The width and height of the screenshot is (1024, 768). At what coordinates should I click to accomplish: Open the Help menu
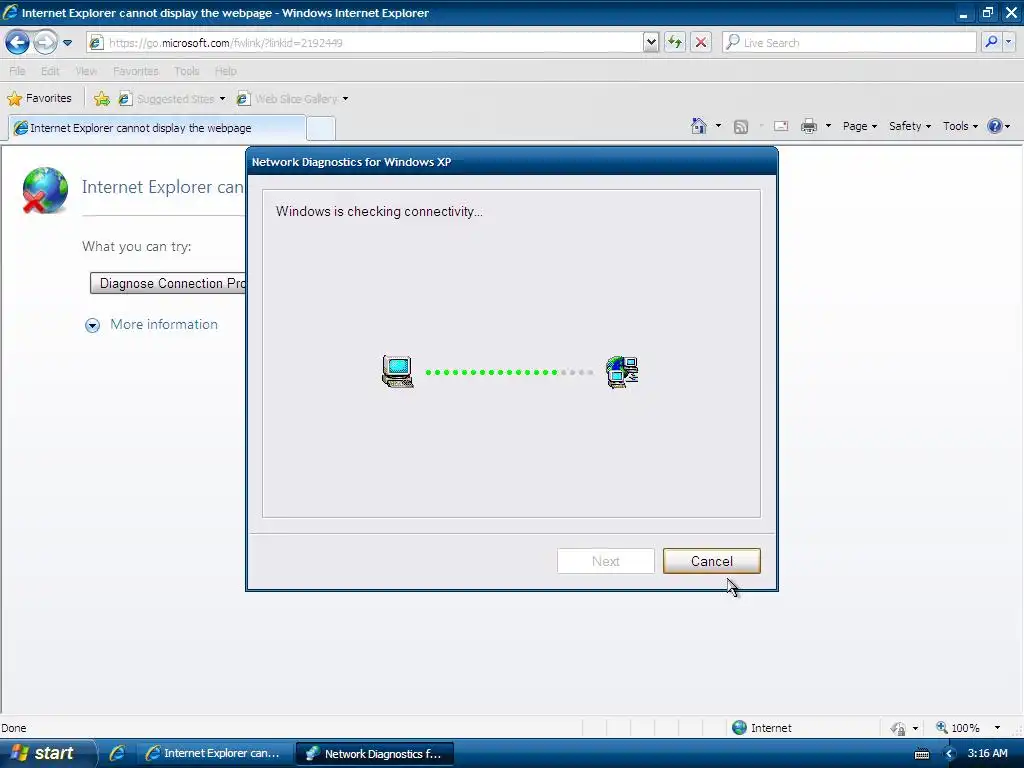pos(225,71)
